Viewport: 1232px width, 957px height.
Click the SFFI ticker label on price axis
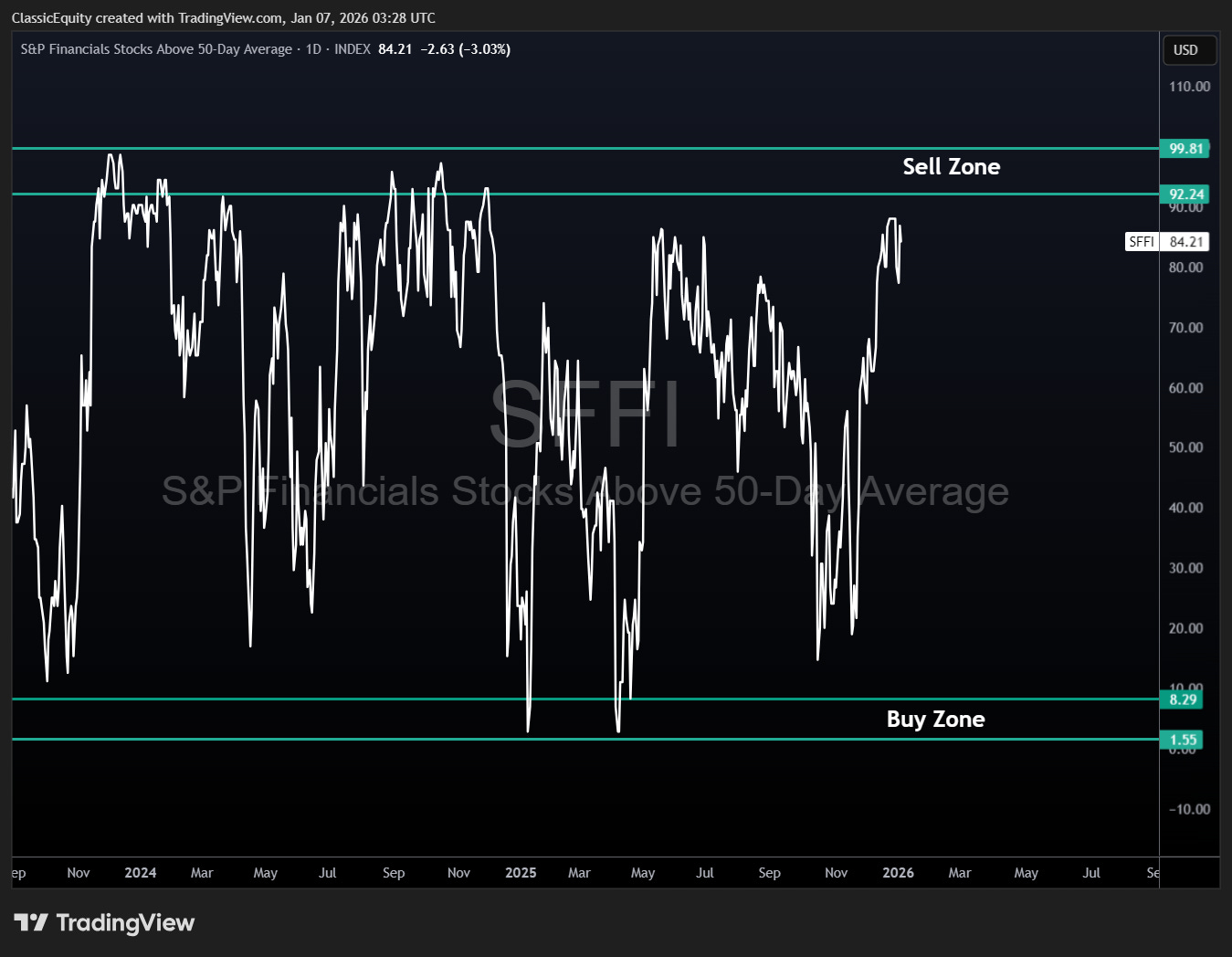[x=1142, y=242]
